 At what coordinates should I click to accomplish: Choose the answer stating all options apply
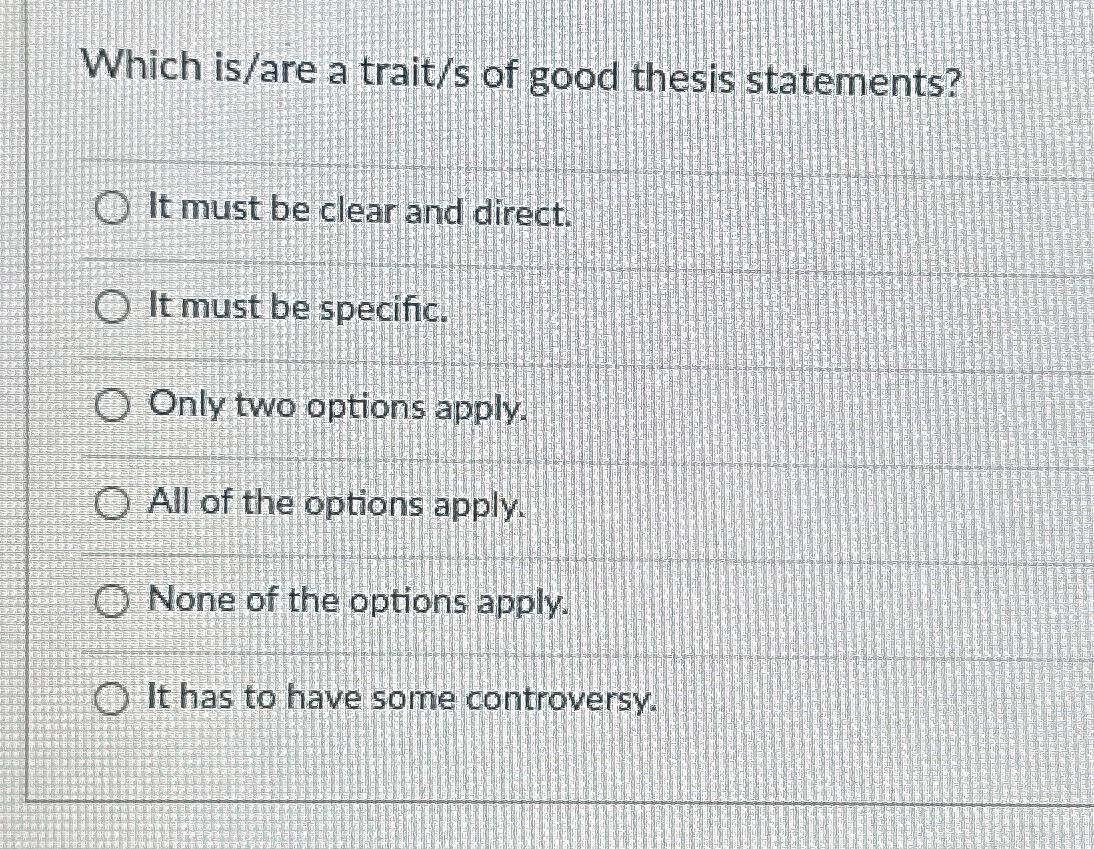click(332, 503)
